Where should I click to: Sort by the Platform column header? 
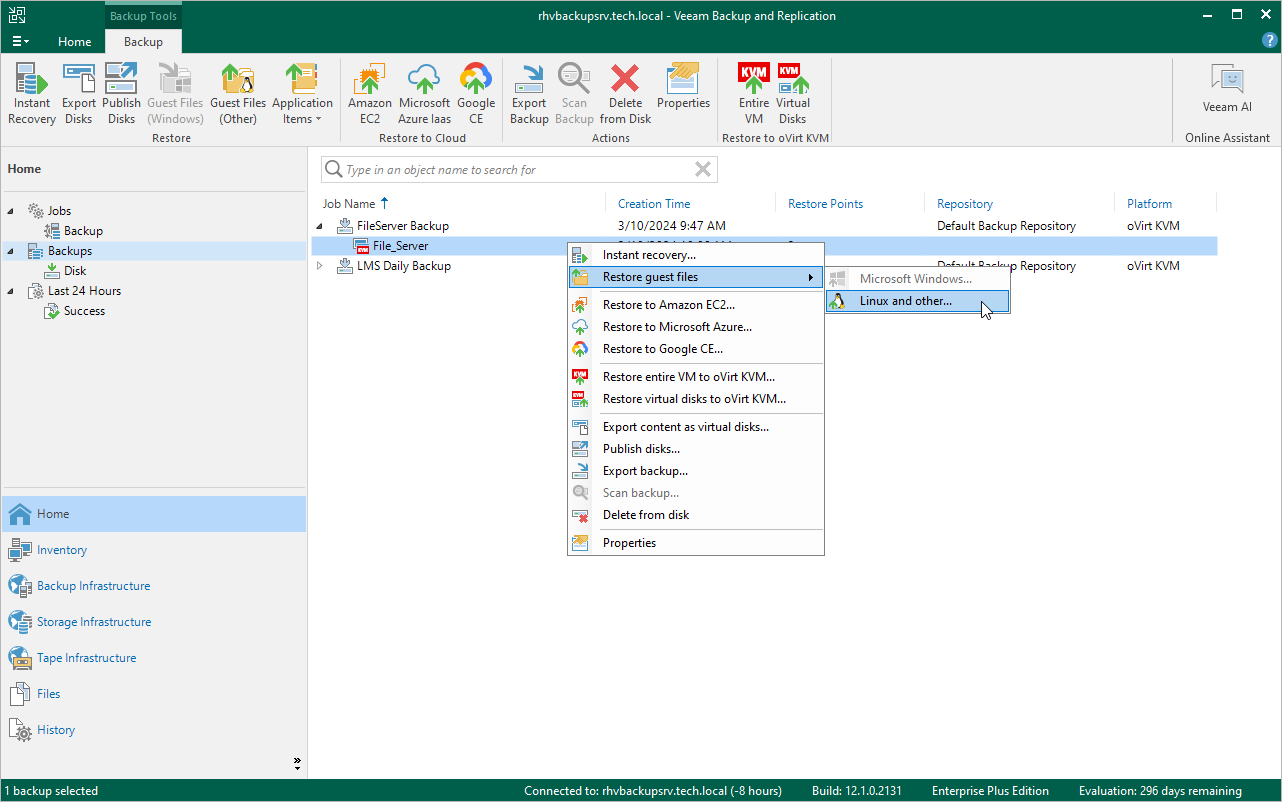click(1149, 204)
